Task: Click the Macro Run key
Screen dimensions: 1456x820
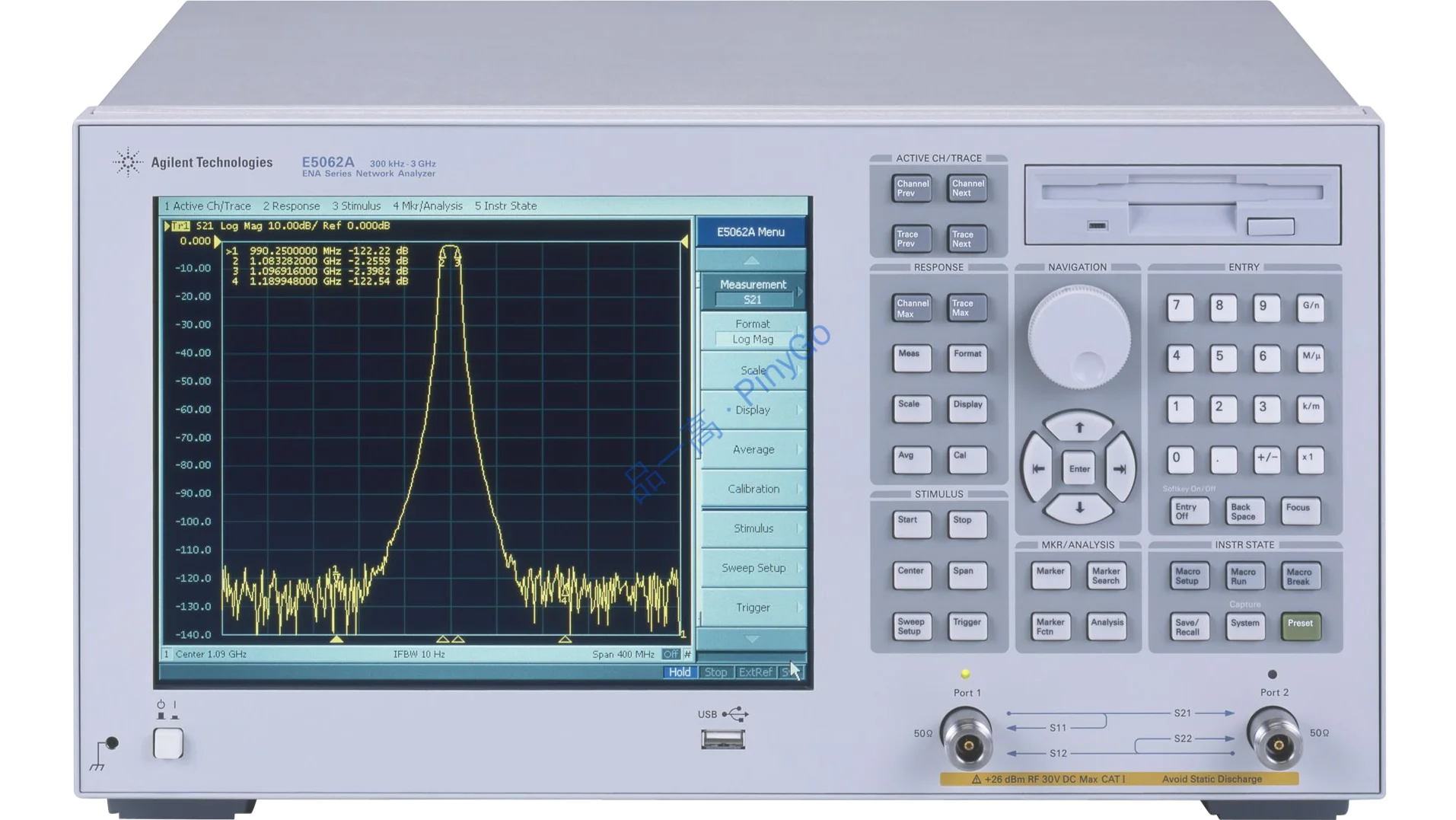Action: coord(1245,576)
